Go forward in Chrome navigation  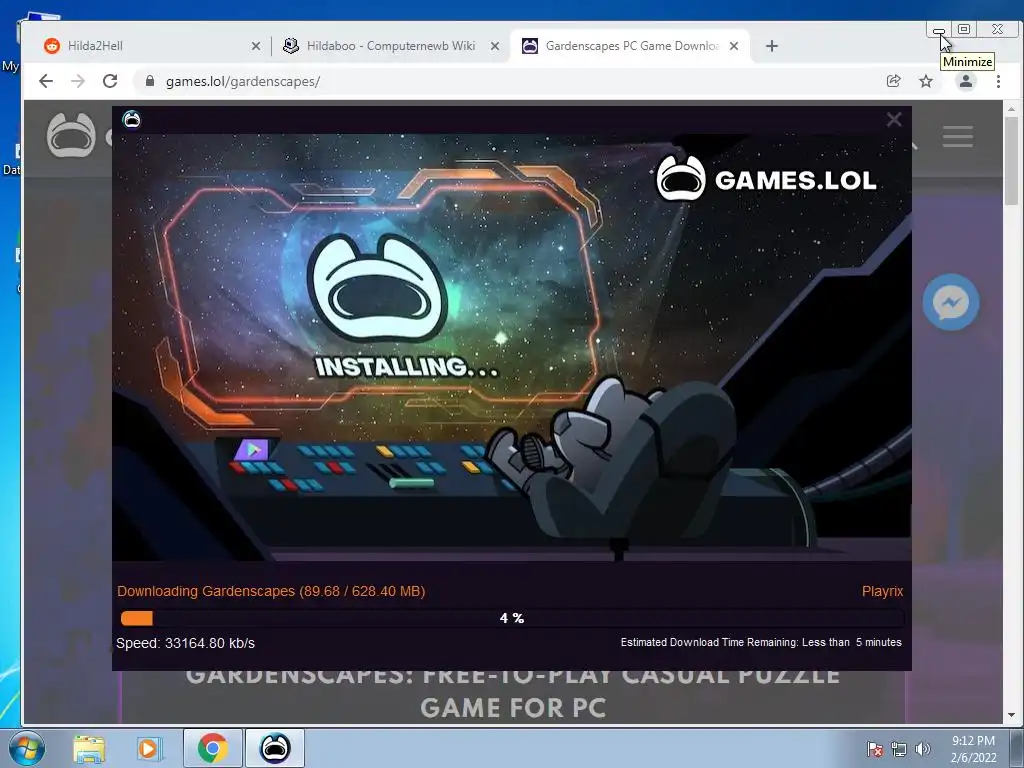tap(78, 81)
